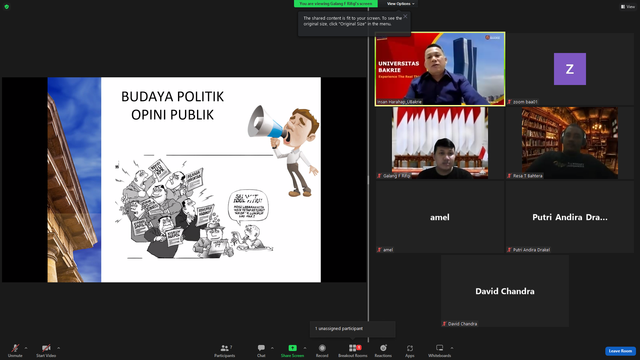
Task: Click muted mic icon beside Resa T Bahtera
Action: [509, 176]
